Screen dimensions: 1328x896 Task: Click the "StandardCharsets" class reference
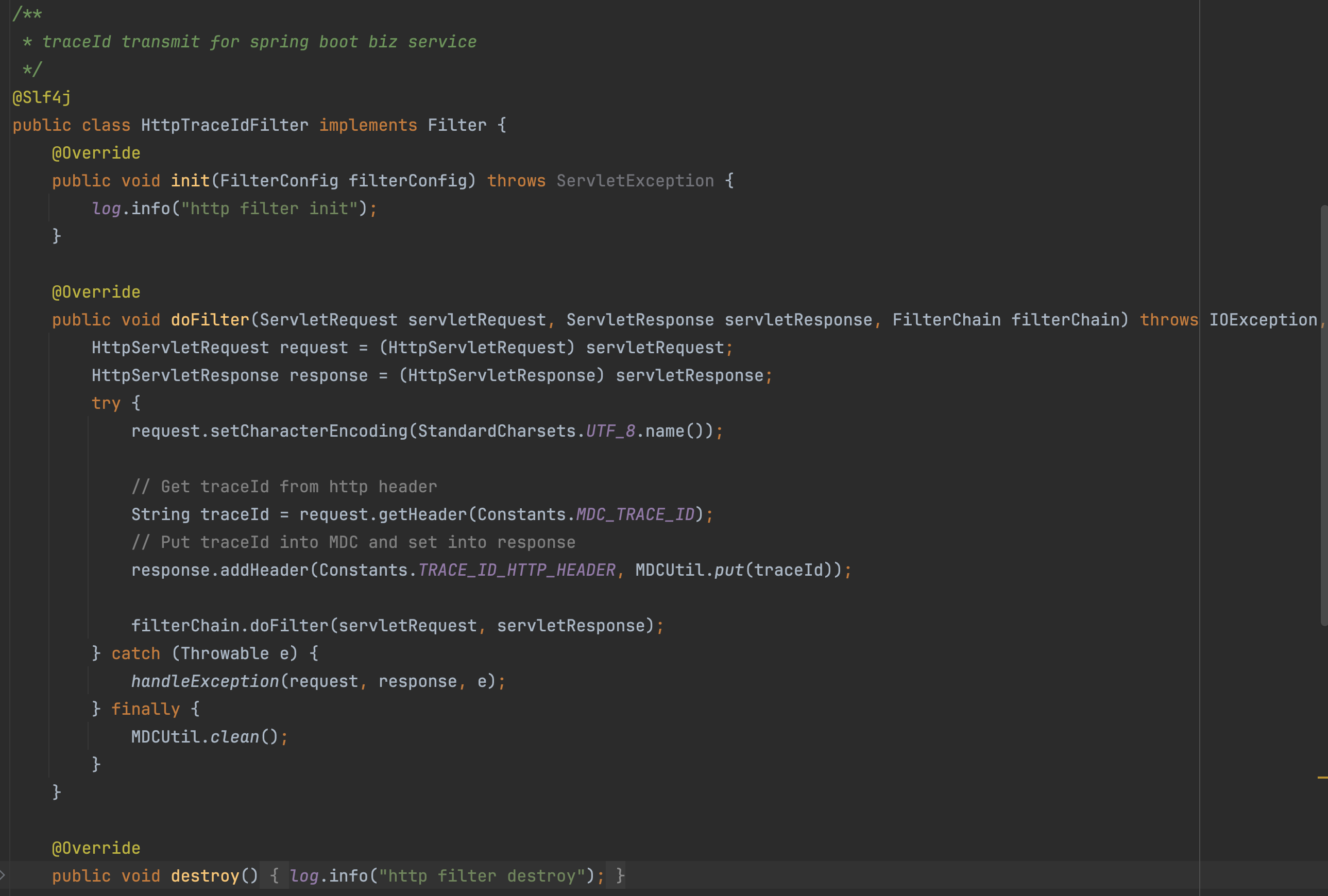(x=497, y=430)
